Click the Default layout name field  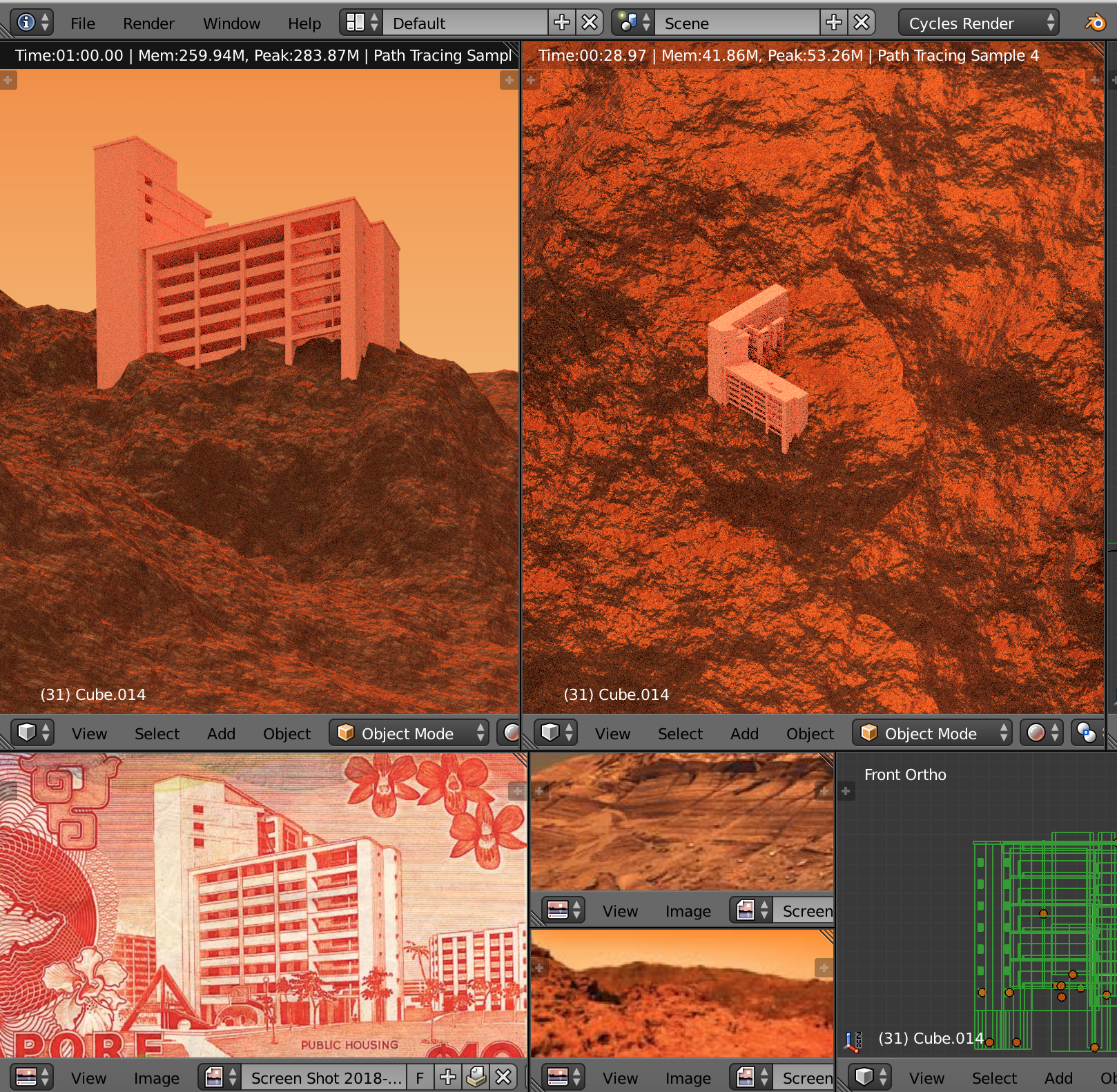coord(465,23)
